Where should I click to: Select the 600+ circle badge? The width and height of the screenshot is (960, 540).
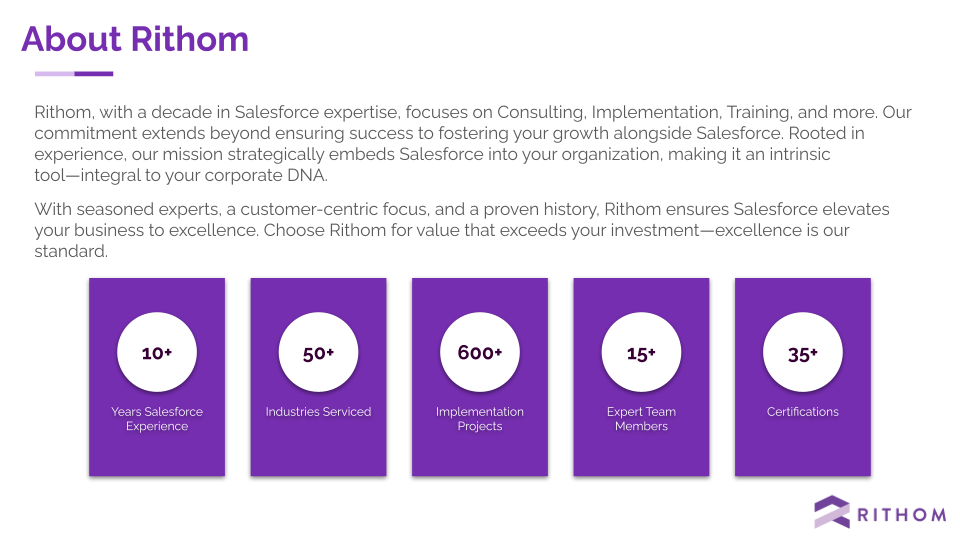[x=480, y=352]
